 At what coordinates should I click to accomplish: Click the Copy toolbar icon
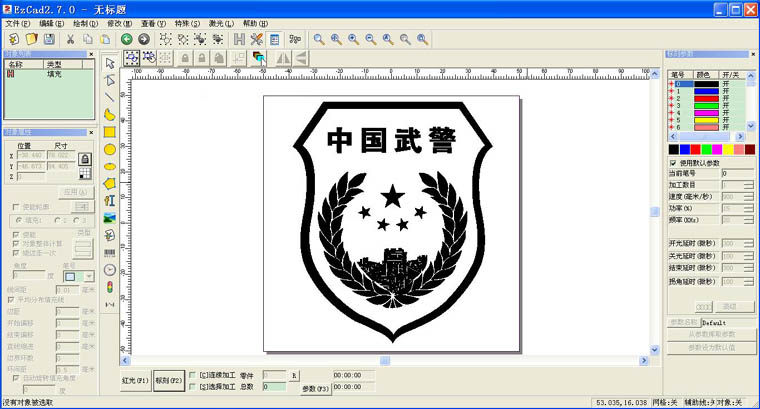point(88,39)
